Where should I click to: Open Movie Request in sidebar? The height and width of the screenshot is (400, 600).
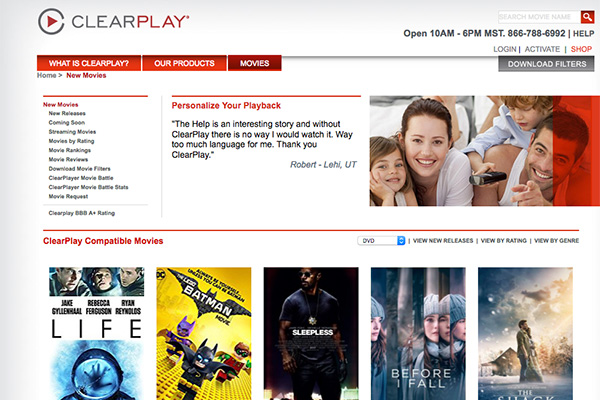tap(68, 196)
